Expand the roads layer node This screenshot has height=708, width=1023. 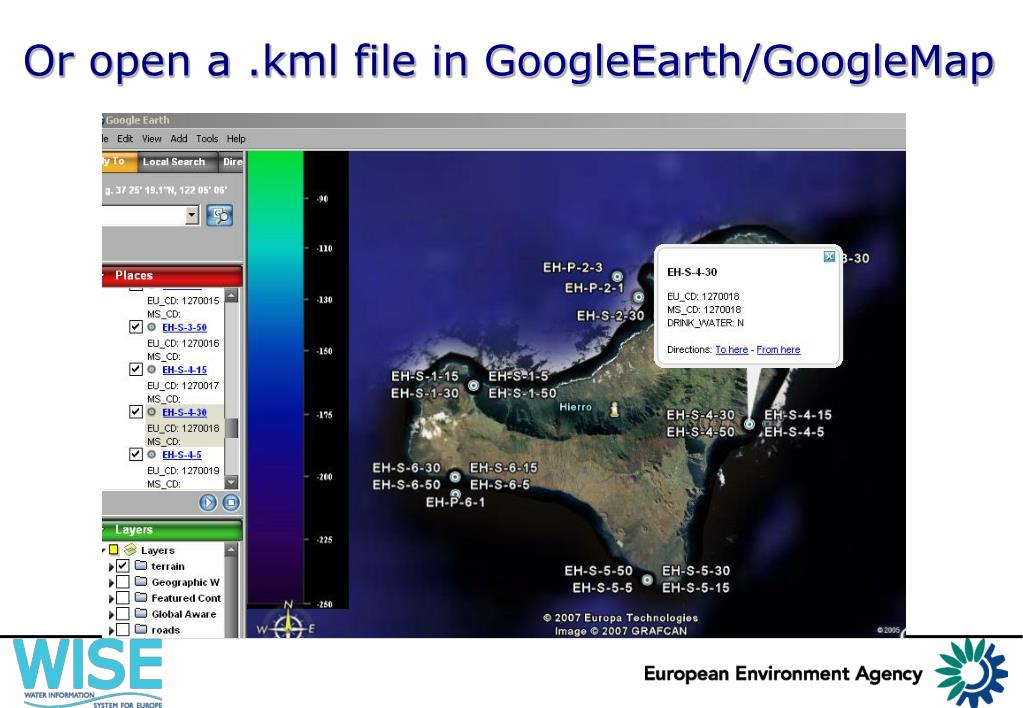111,630
